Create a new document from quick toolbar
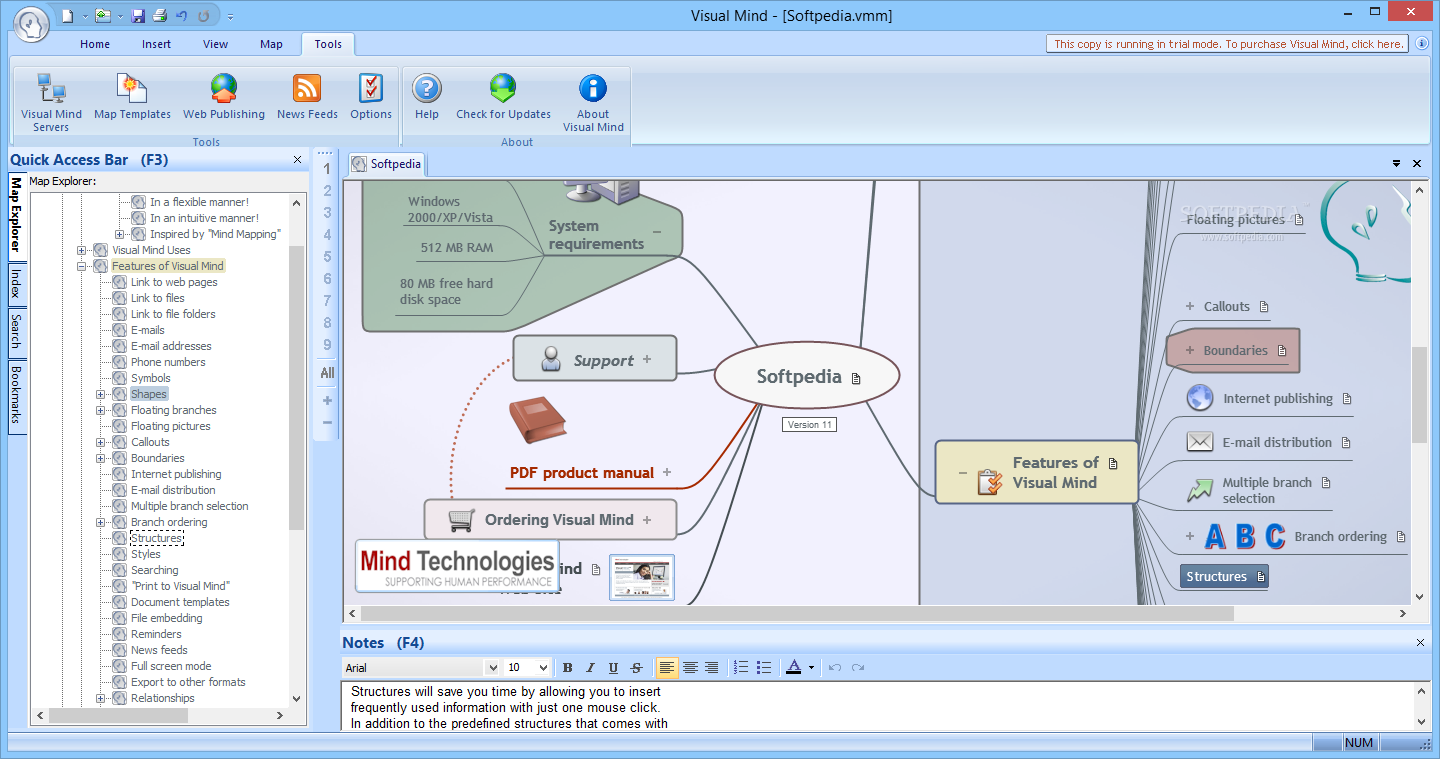The image size is (1440, 759). (x=67, y=16)
